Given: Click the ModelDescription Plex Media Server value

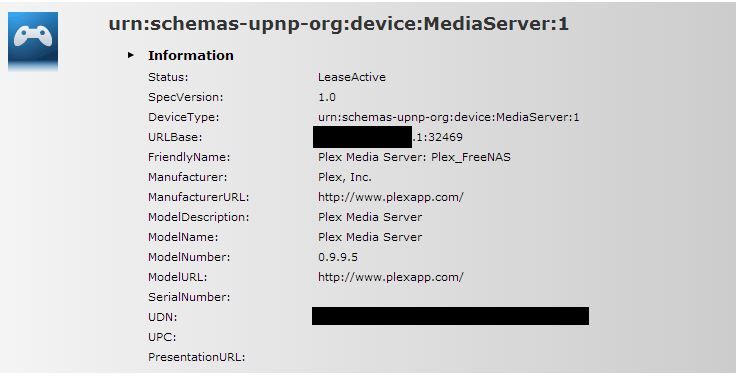Looking at the screenshot, I should pos(370,217).
